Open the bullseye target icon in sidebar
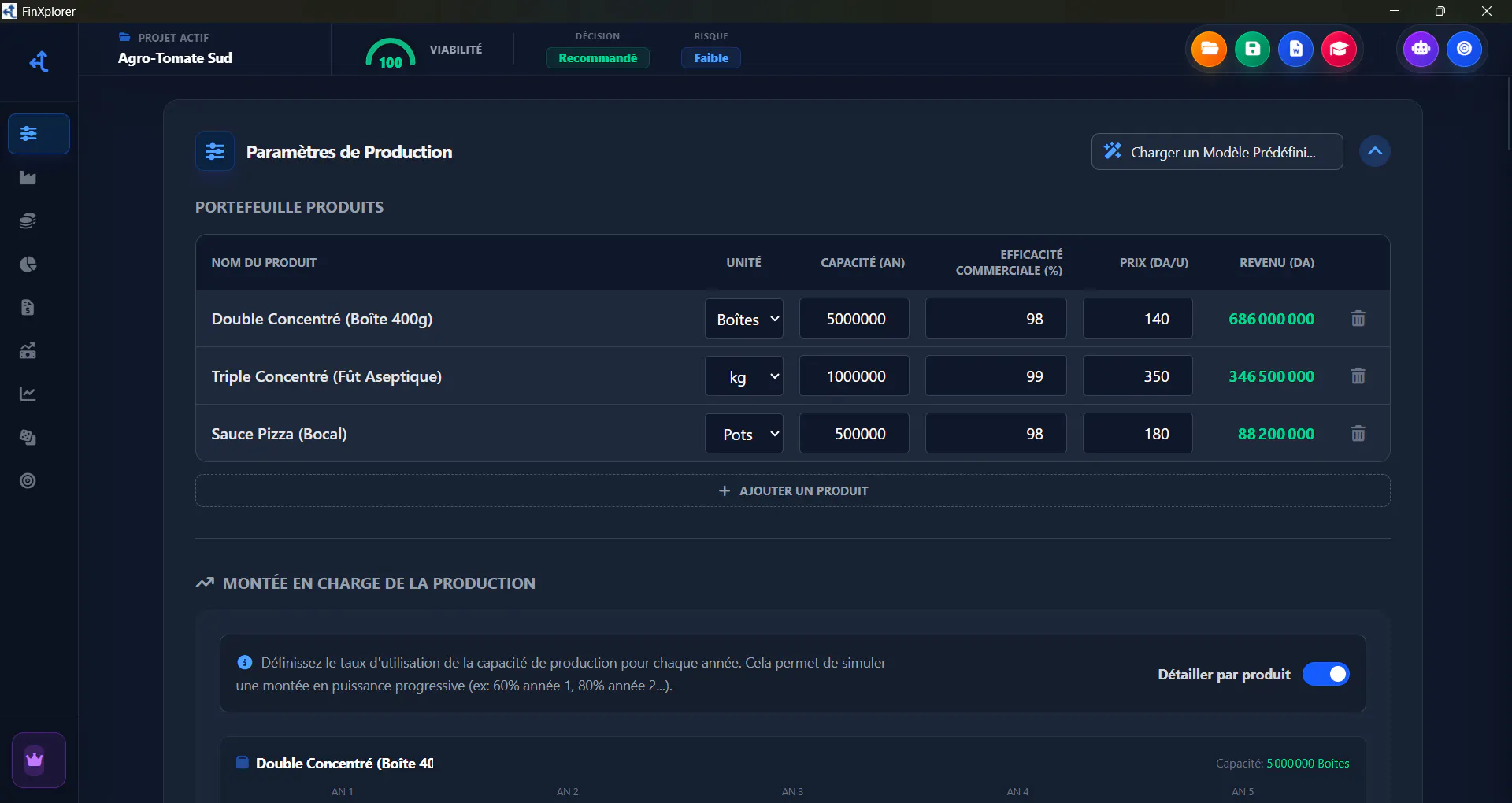Viewport: 1512px width, 803px height. [x=28, y=481]
